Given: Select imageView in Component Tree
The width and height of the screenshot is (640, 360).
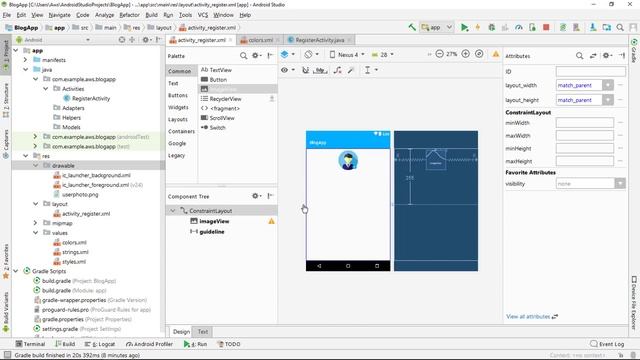Looking at the screenshot, I should pyautogui.click(x=214, y=221).
